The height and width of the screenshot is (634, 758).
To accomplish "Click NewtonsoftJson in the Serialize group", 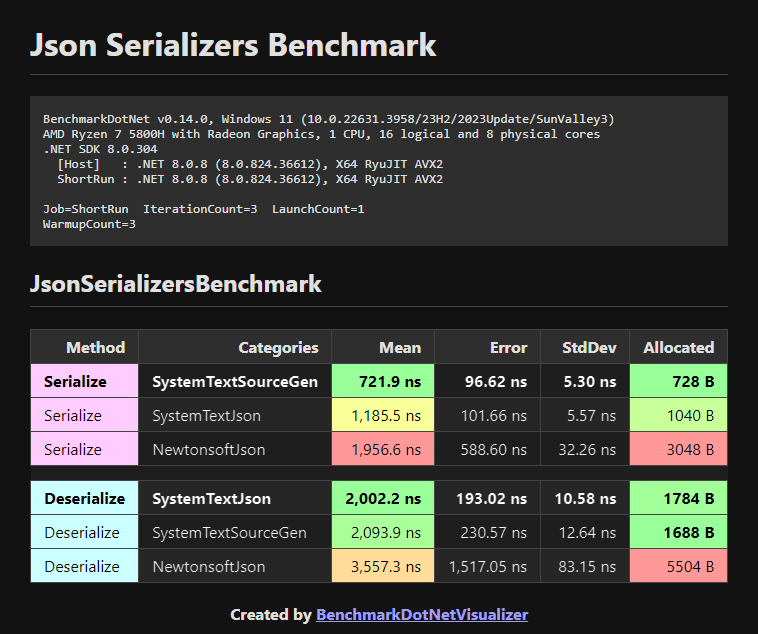I will (235, 449).
